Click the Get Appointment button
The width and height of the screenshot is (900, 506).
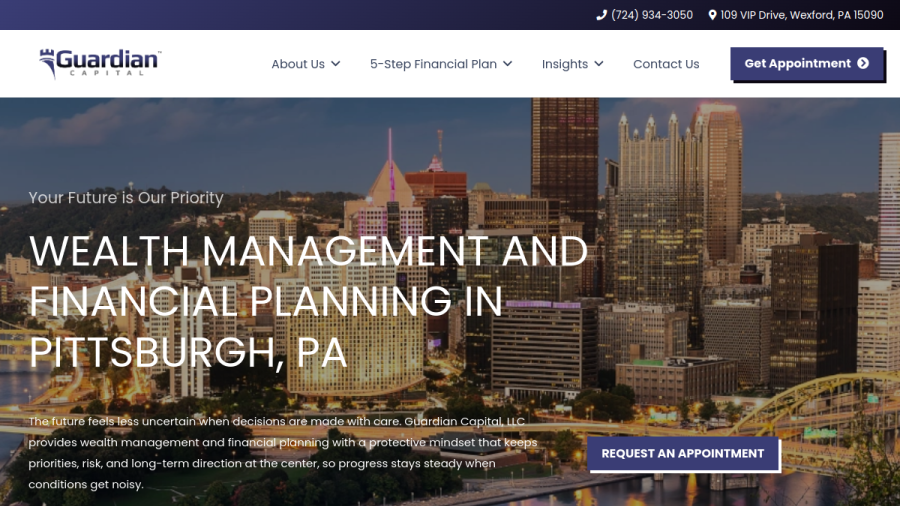pos(806,64)
